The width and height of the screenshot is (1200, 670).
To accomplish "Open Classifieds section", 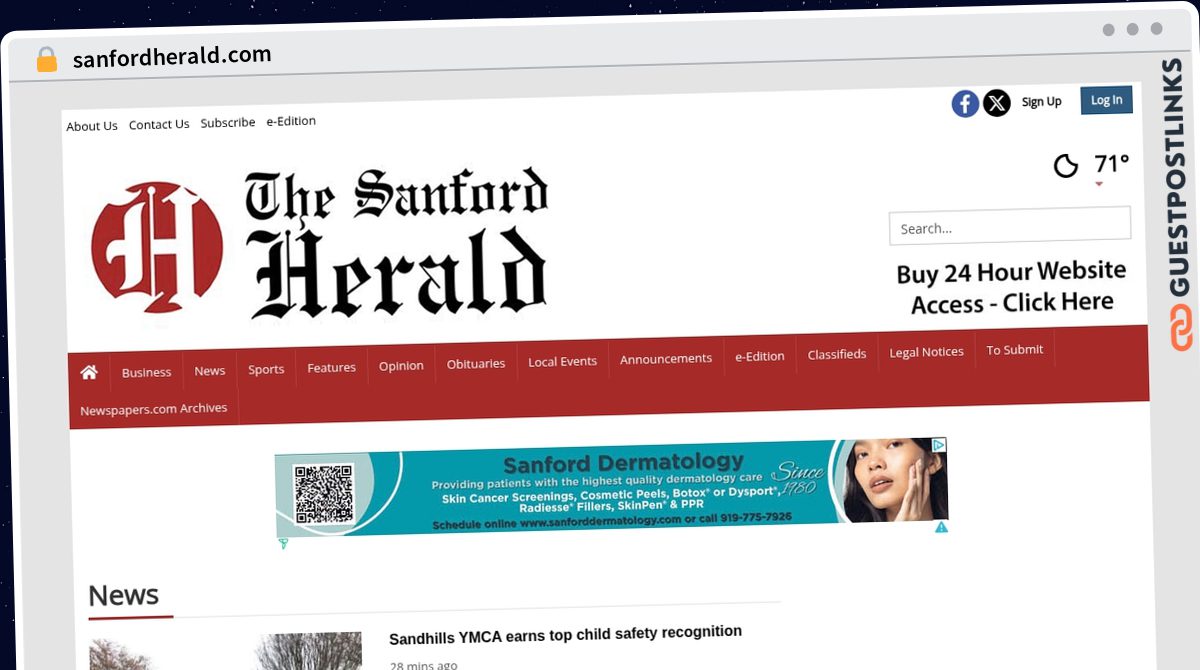I will point(837,354).
